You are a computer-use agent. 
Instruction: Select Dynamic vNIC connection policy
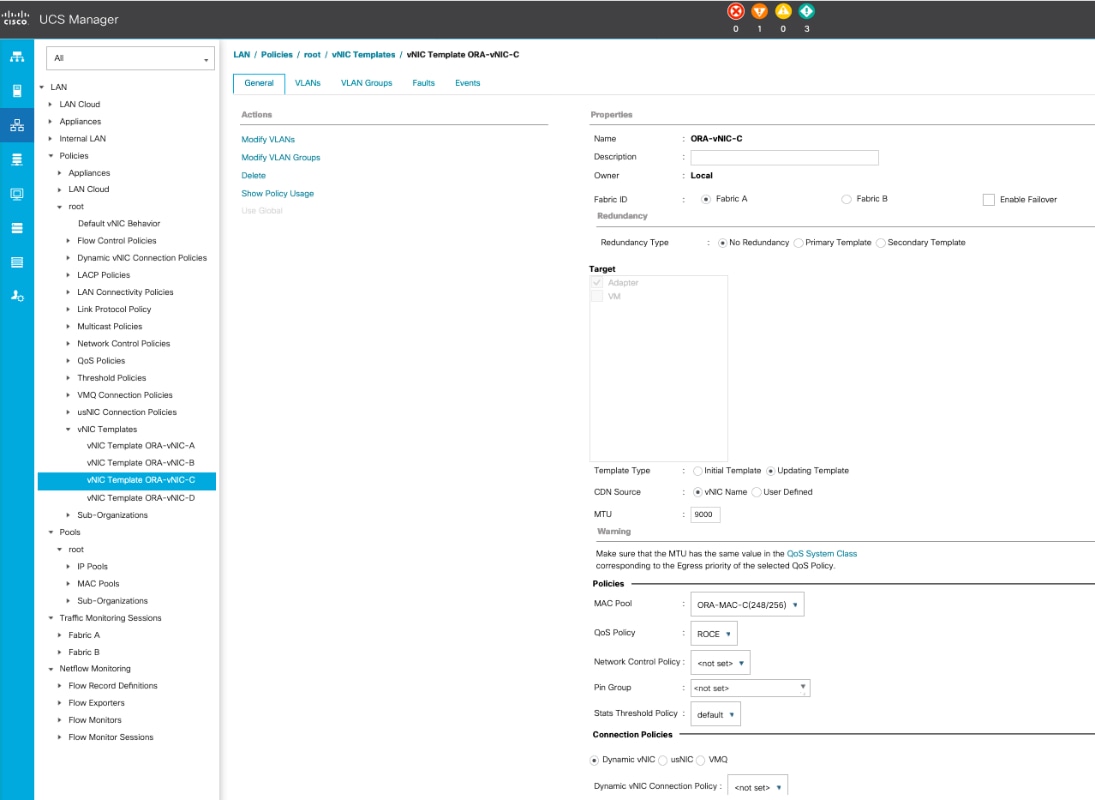[594, 760]
